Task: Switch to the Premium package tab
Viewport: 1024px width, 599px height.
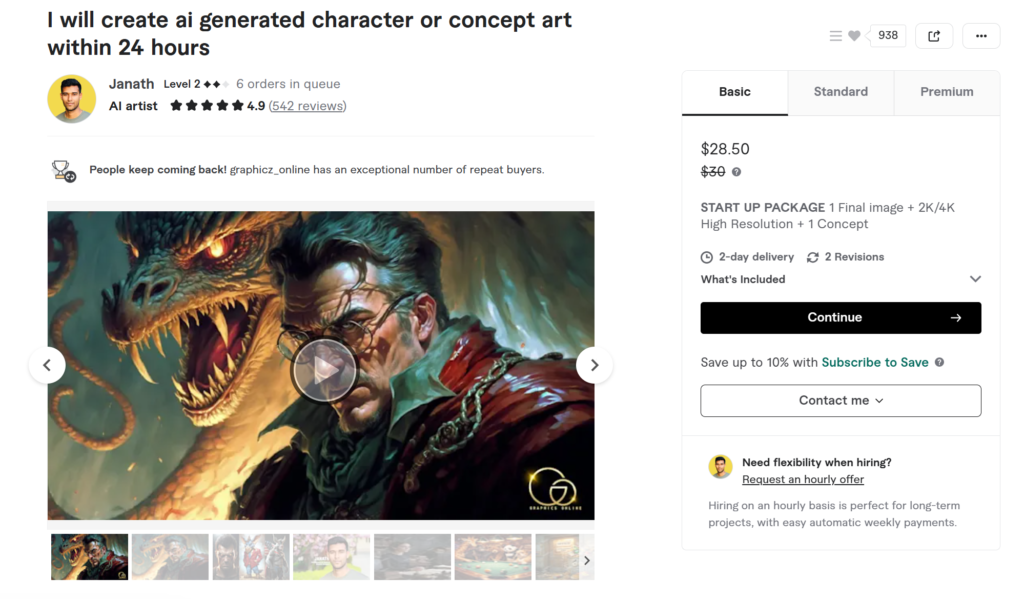Action: coord(946,91)
